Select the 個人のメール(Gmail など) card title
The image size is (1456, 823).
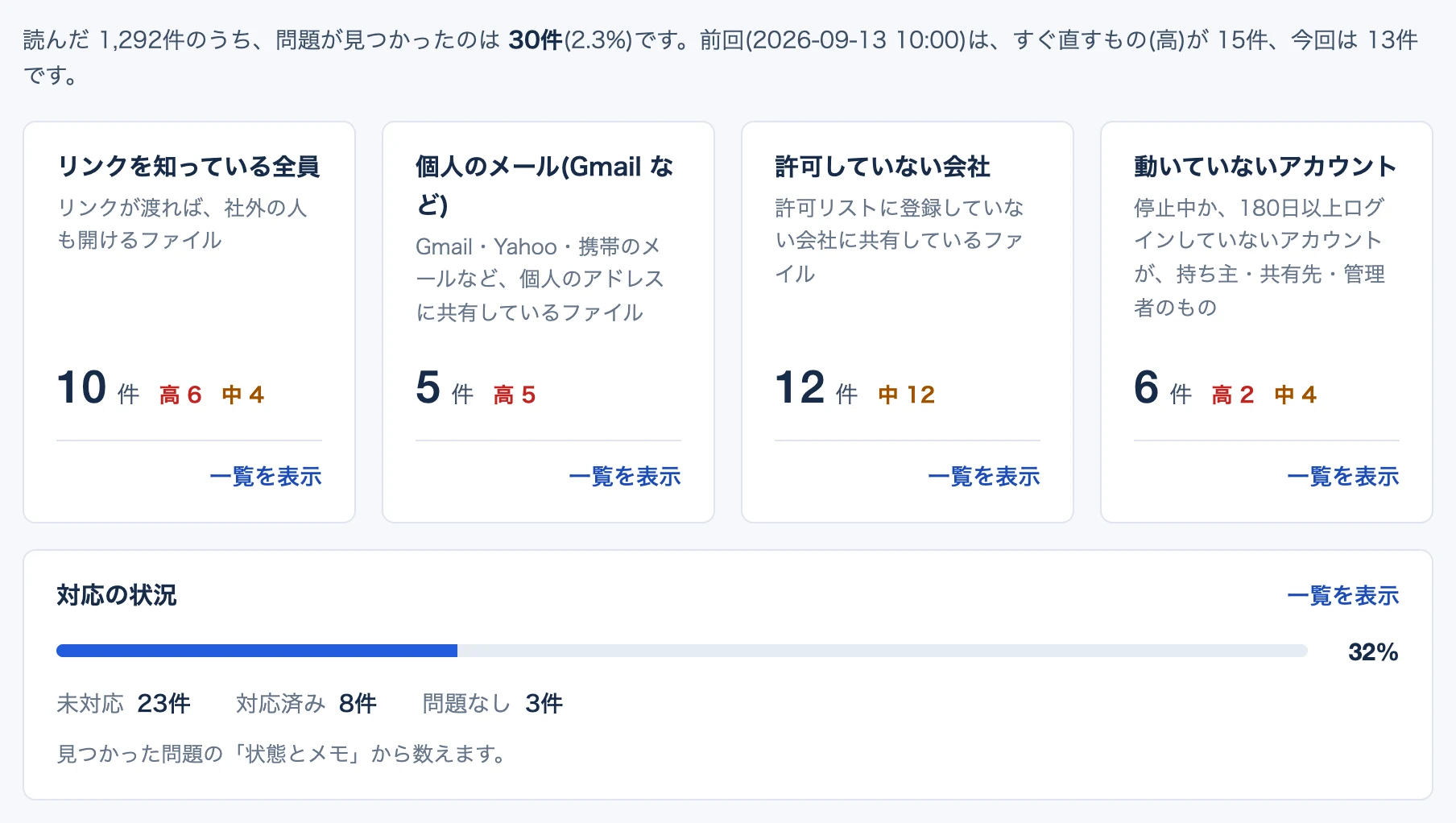(544, 185)
